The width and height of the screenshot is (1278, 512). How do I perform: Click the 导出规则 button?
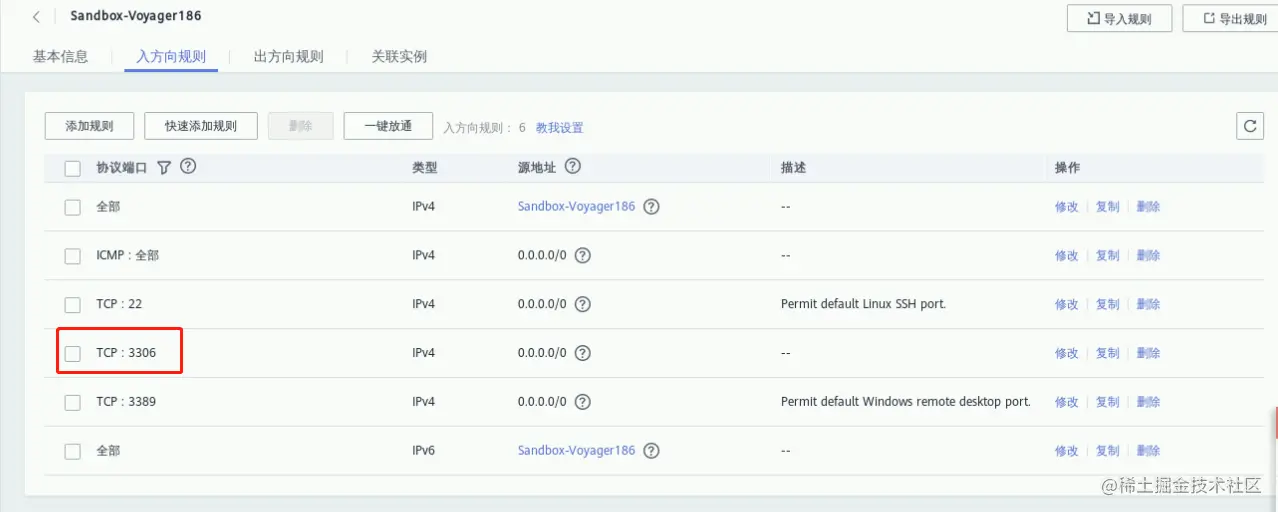[x=1231, y=18]
